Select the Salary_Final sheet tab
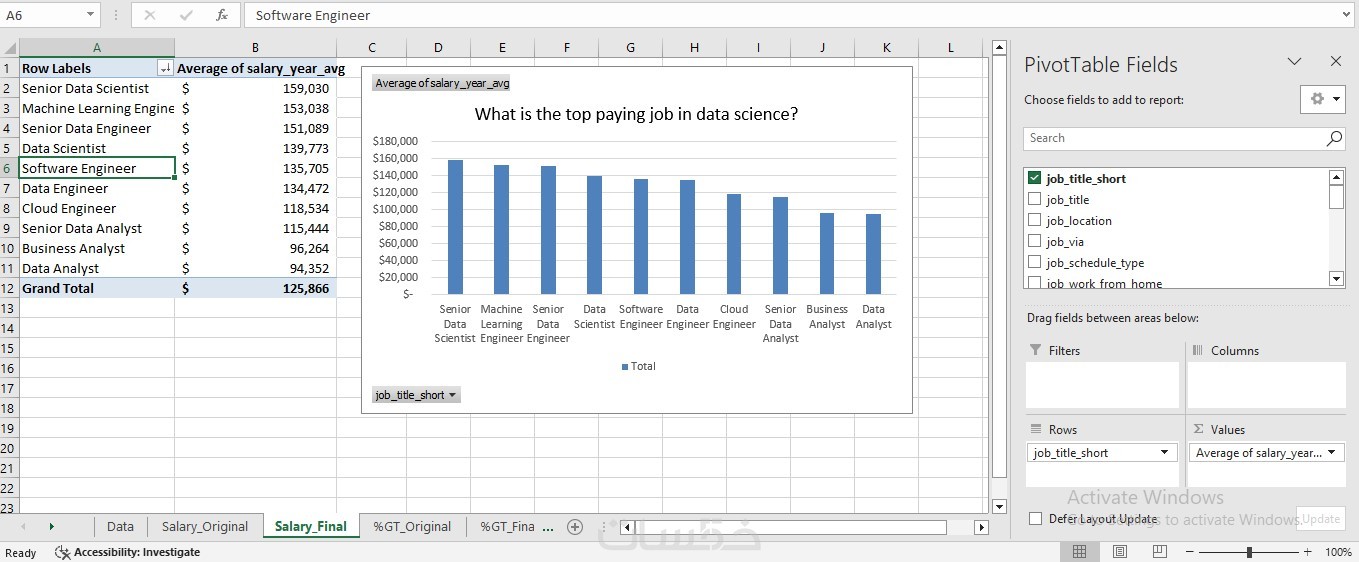Screen dimensions: 1359x562 click(311, 527)
